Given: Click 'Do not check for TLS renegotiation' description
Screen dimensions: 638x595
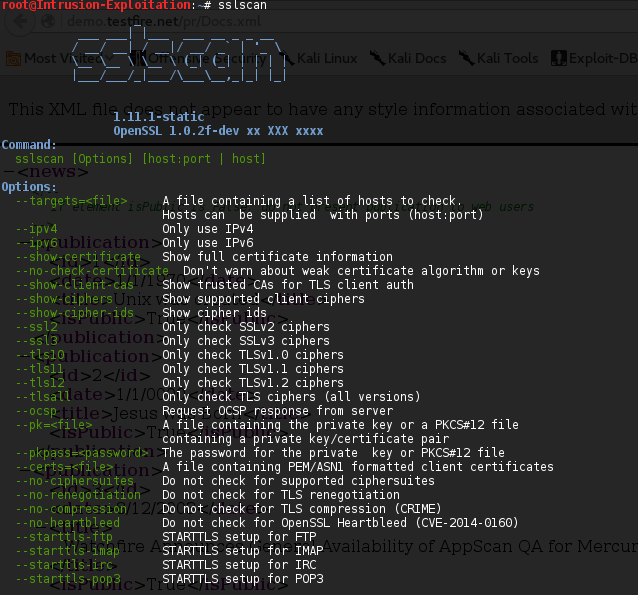Looking at the screenshot, I should click(x=281, y=494).
